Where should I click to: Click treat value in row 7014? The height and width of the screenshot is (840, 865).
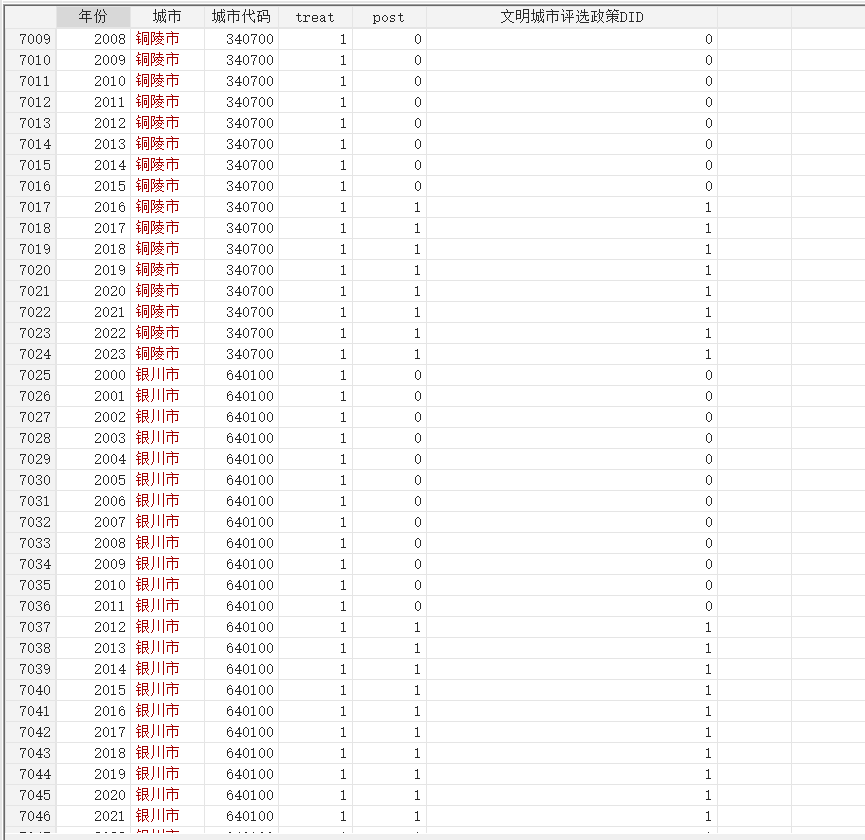(x=315, y=144)
